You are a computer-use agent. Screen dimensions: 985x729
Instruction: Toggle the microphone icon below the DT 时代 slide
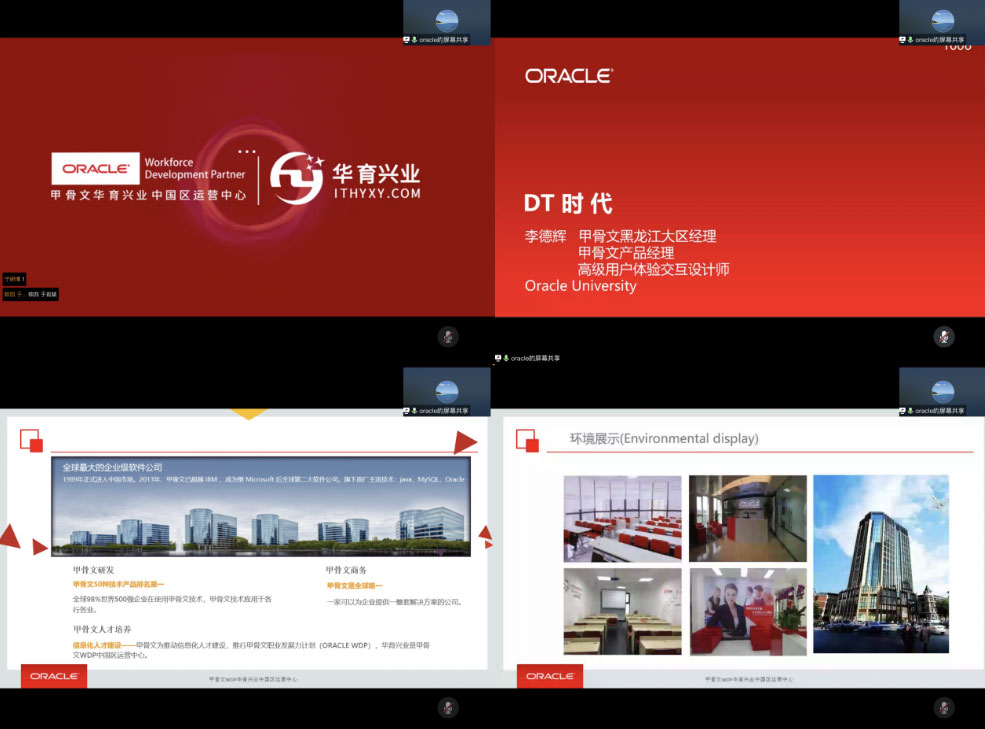click(943, 337)
